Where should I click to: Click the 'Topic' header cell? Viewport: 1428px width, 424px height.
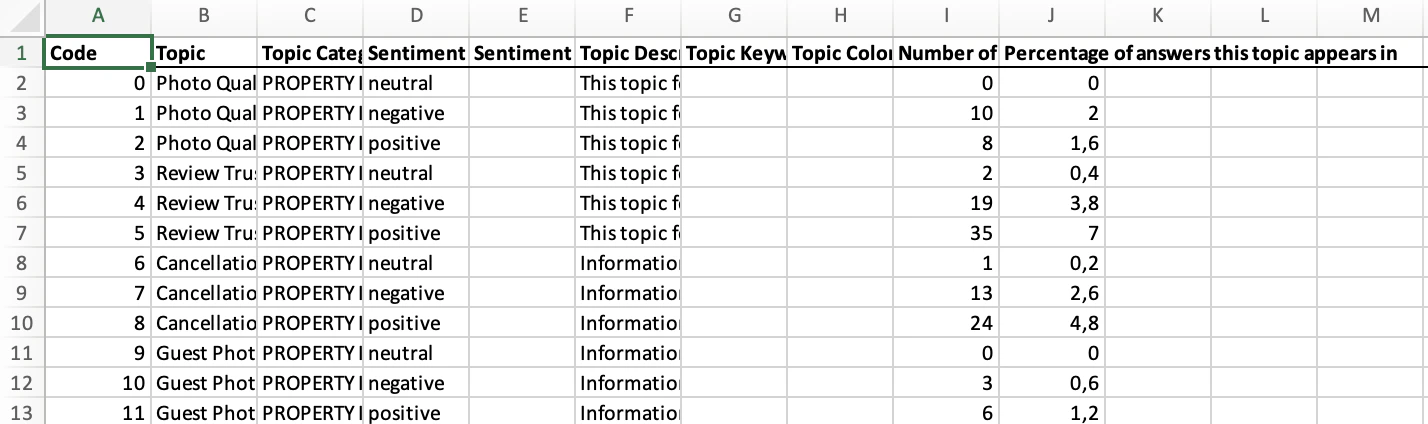(x=205, y=52)
